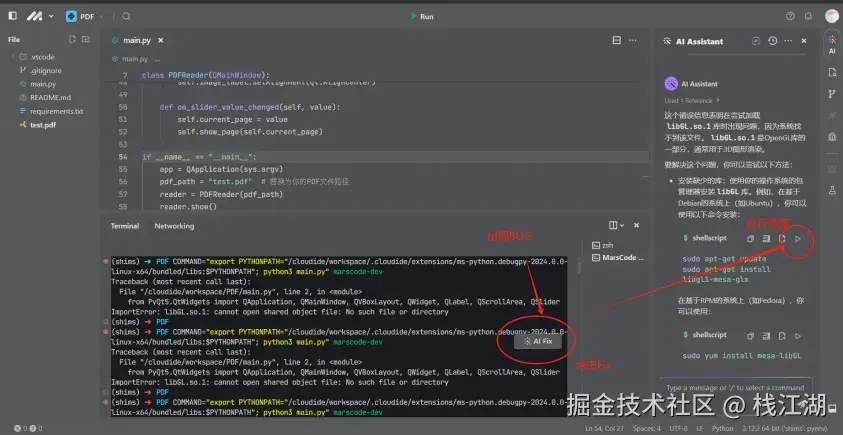843x435 pixels.
Task: Open the file search sidebar icon
Action: pos(832,73)
